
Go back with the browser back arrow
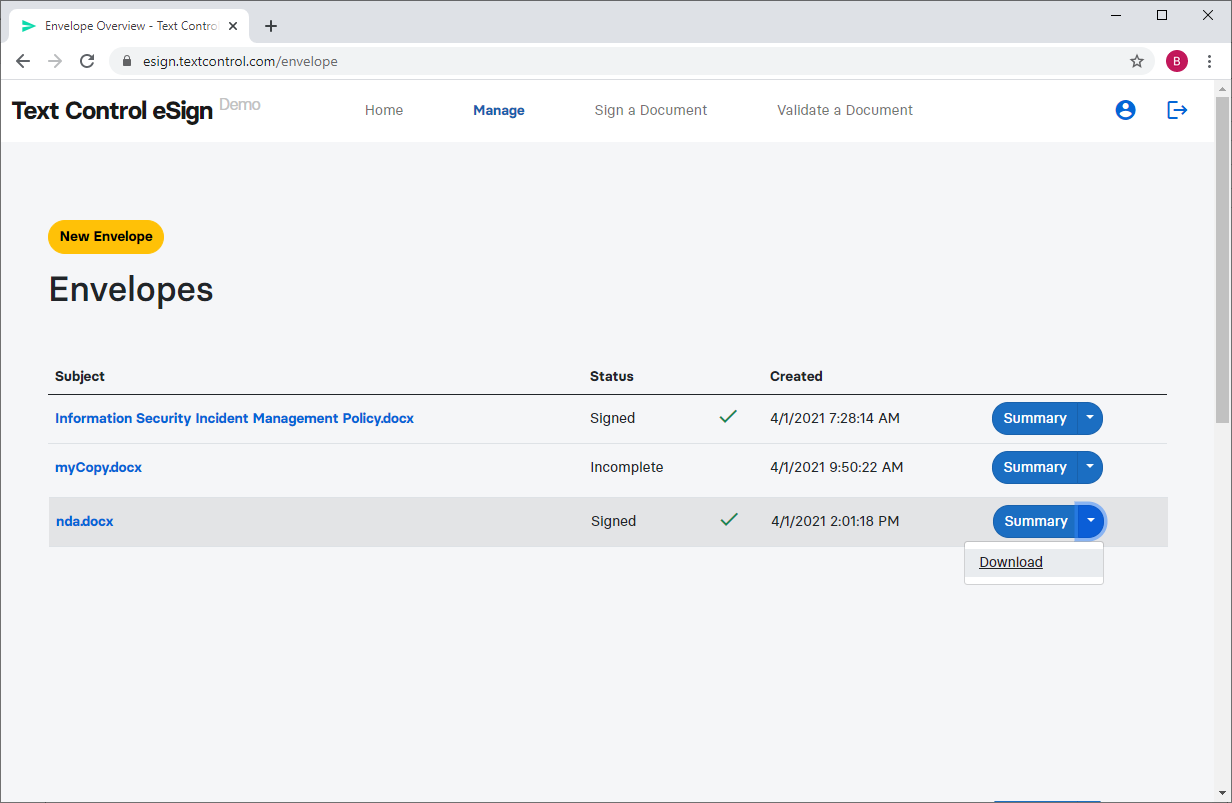23,61
